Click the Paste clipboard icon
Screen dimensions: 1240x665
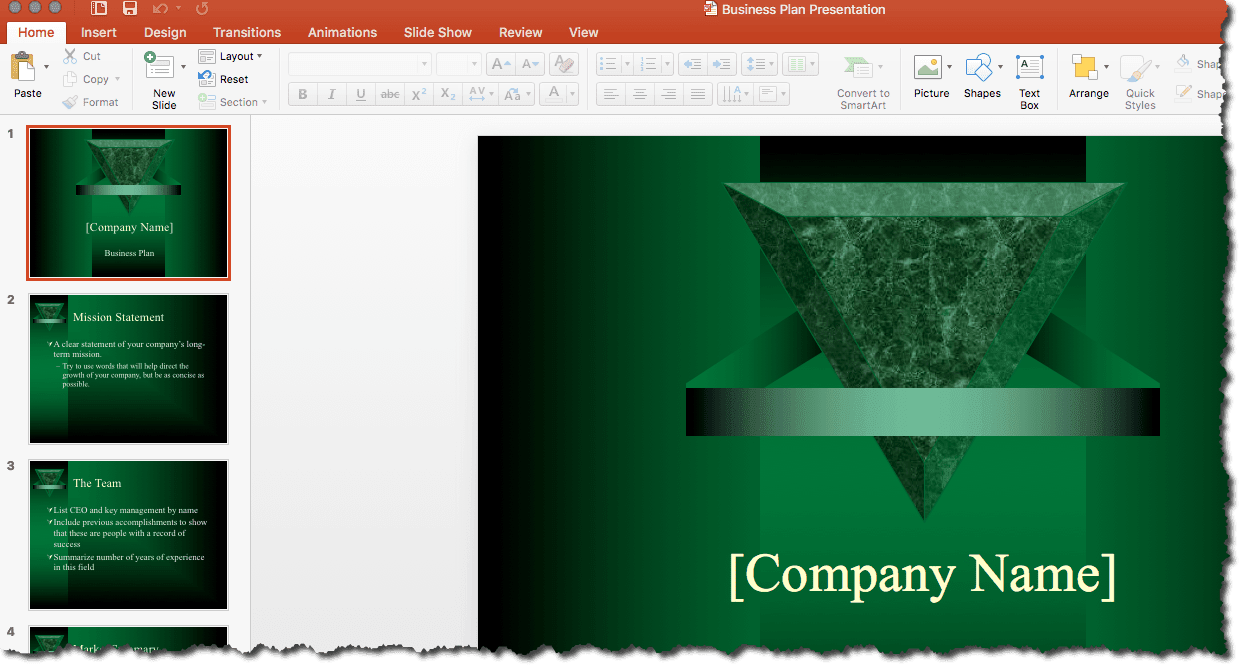point(23,68)
